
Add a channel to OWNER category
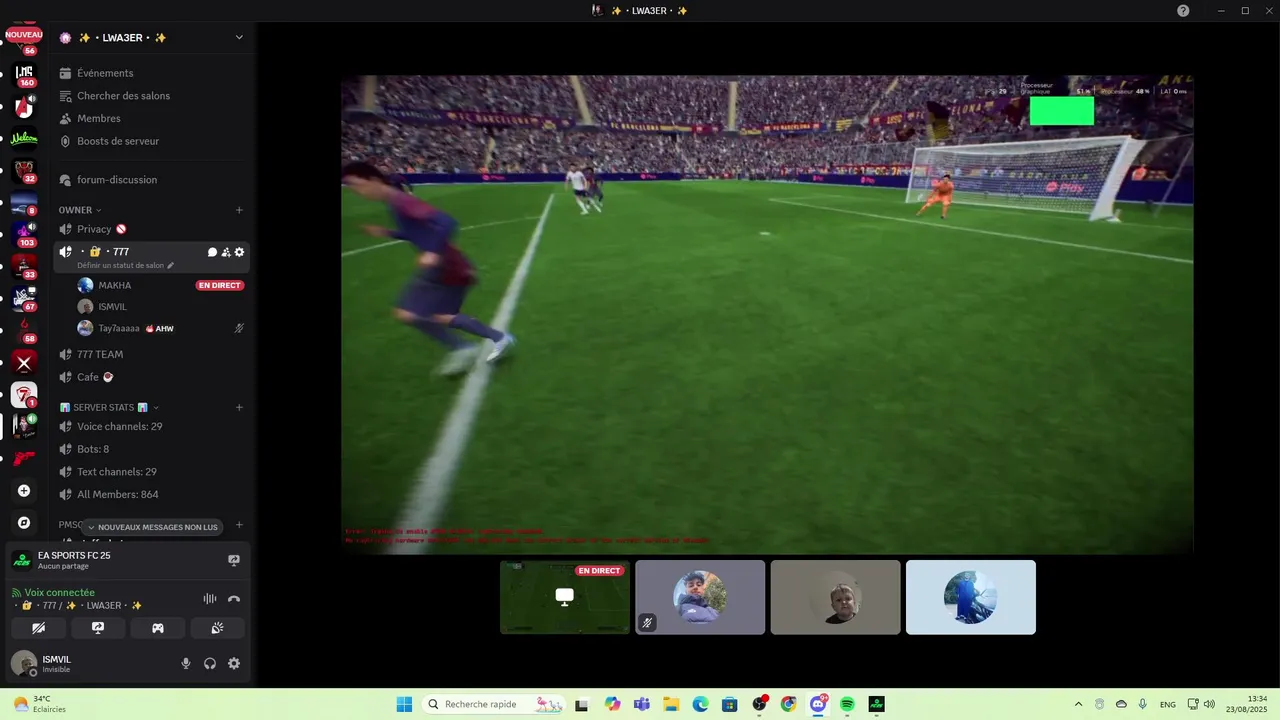pyautogui.click(x=239, y=210)
